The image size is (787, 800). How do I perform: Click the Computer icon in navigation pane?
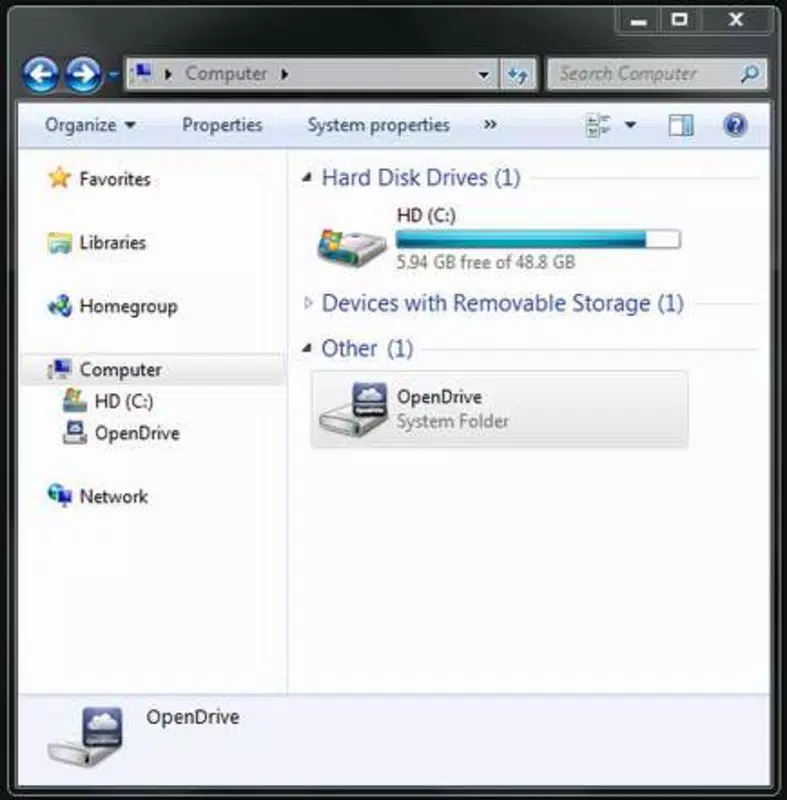point(59,369)
